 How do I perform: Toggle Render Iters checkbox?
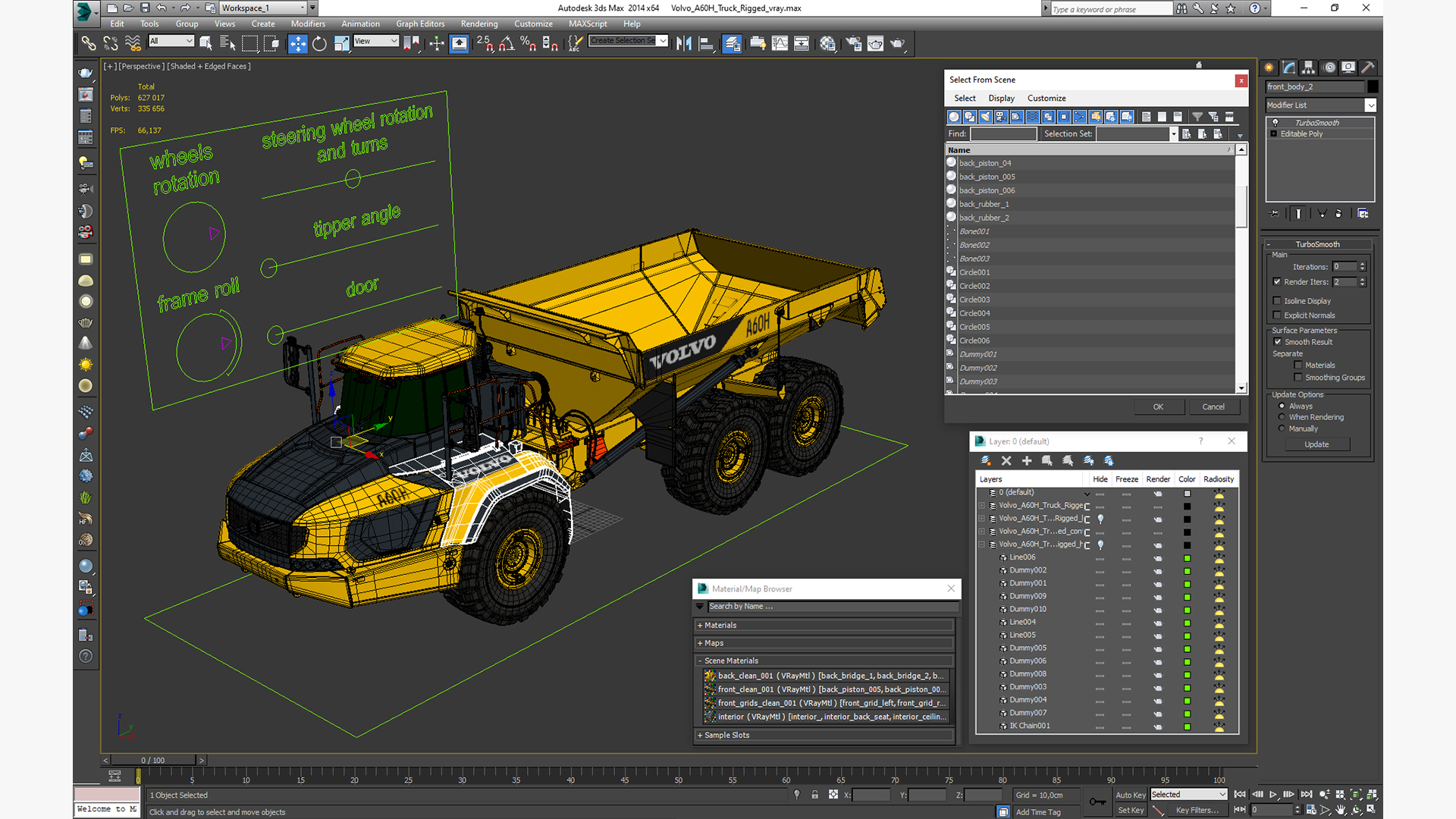[1277, 282]
